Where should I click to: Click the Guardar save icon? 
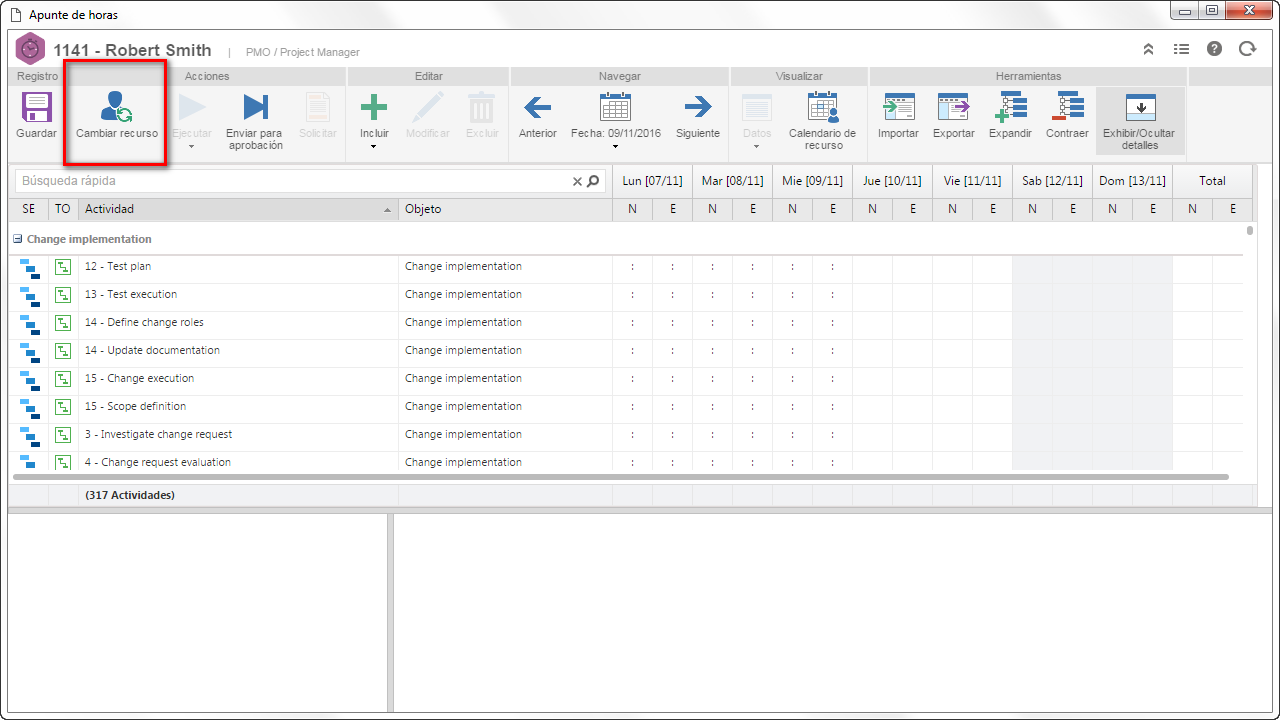pos(37,107)
